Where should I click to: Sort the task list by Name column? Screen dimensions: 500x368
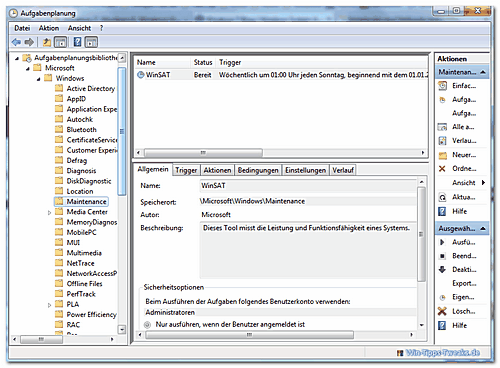coord(163,63)
